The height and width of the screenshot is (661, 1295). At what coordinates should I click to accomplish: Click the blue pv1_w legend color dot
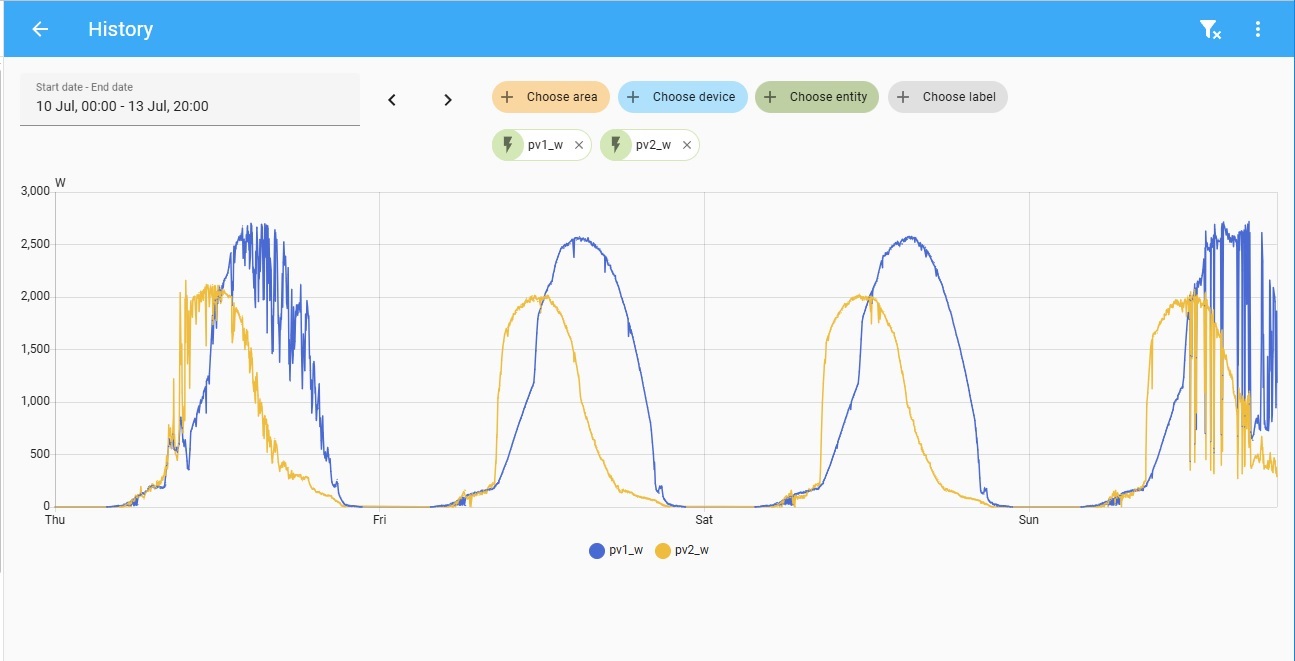point(597,550)
